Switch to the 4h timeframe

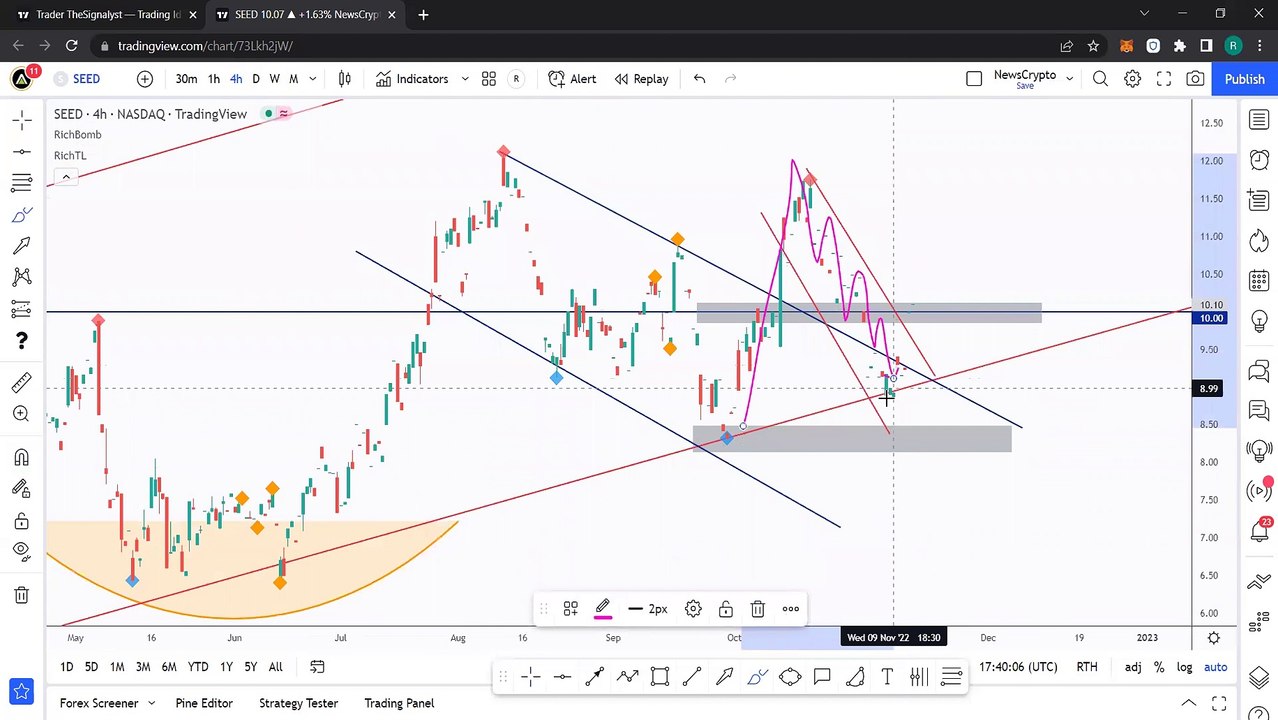tap(236, 79)
